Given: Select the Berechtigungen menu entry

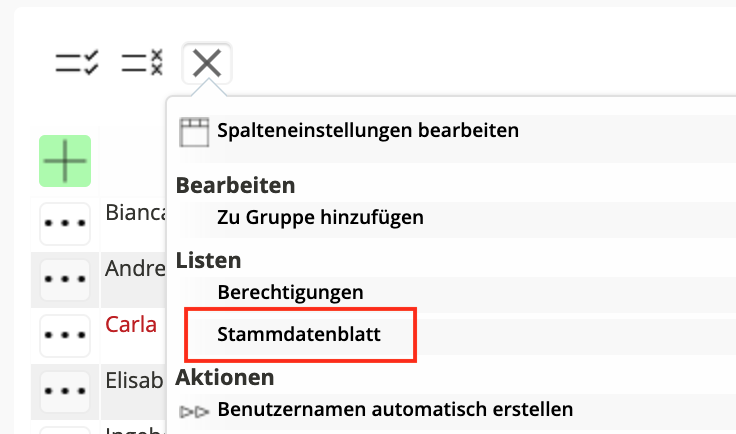Looking at the screenshot, I should [290, 292].
